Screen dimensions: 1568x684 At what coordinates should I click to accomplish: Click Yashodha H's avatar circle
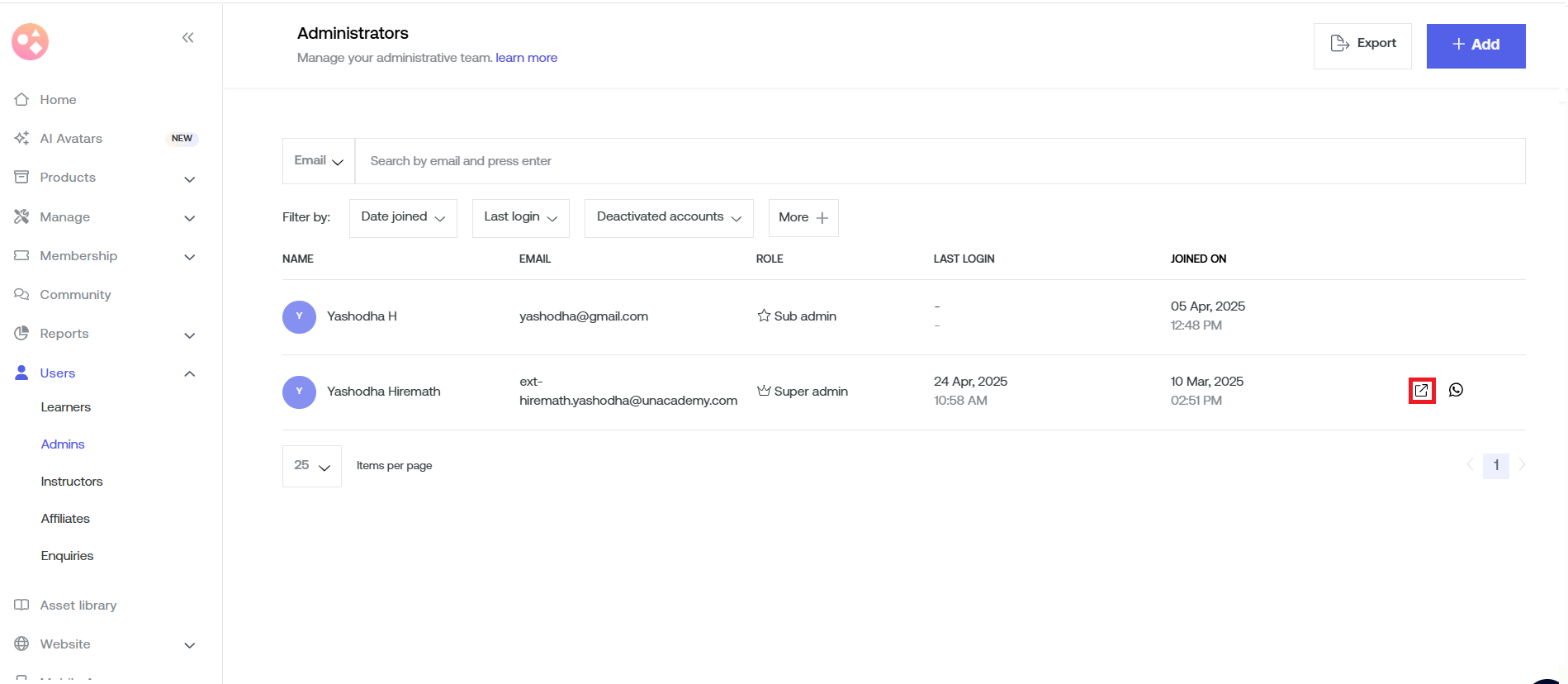point(299,316)
